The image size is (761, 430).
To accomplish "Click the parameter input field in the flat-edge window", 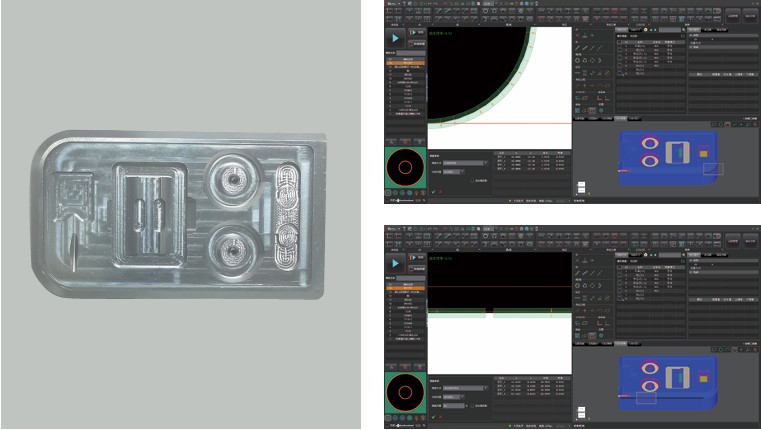I will 453,406.
